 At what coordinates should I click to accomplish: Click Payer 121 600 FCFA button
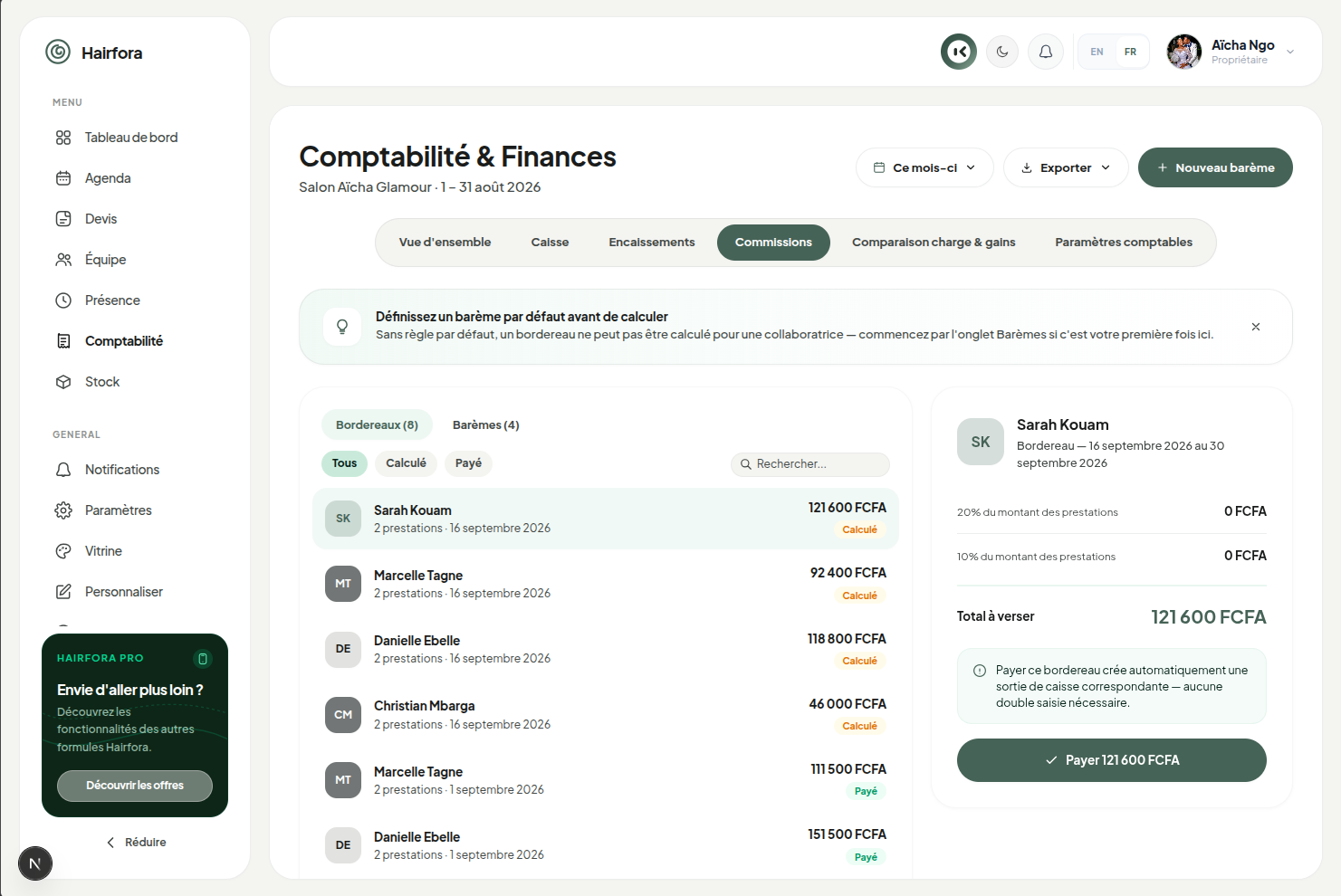pyautogui.click(x=1112, y=760)
